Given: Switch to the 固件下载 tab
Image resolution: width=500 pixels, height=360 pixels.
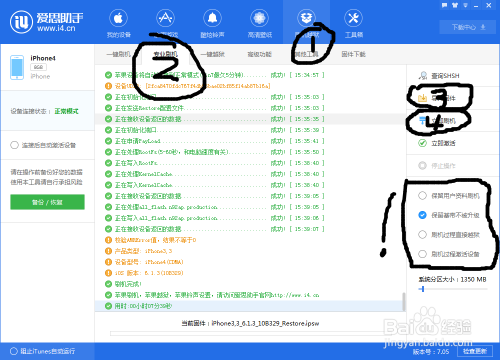Looking at the screenshot, I should (353, 54).
